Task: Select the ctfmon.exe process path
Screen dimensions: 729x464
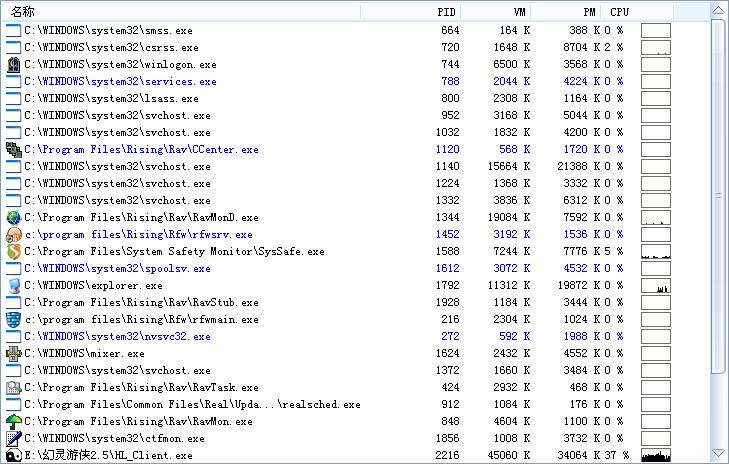Action: click(x=114, y=438)
